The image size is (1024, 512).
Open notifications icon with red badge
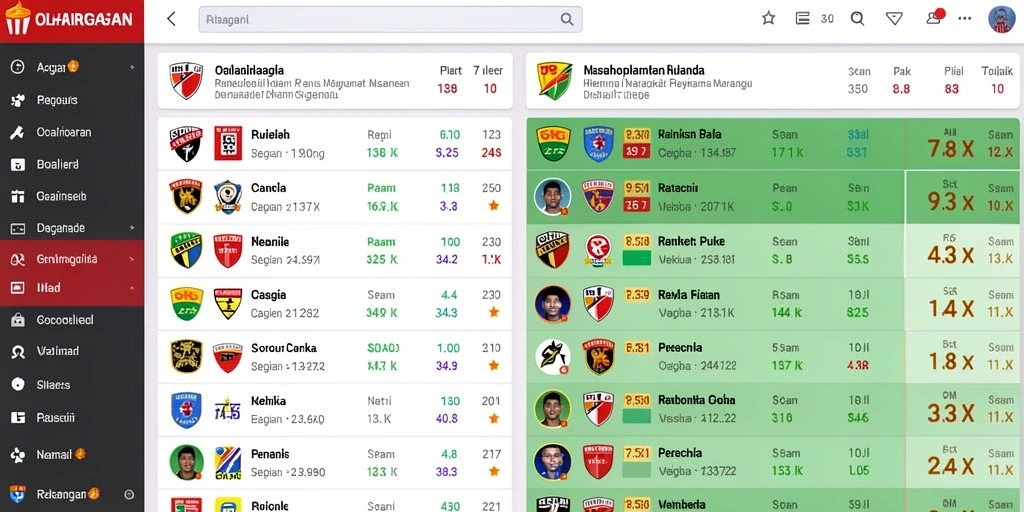935,17
